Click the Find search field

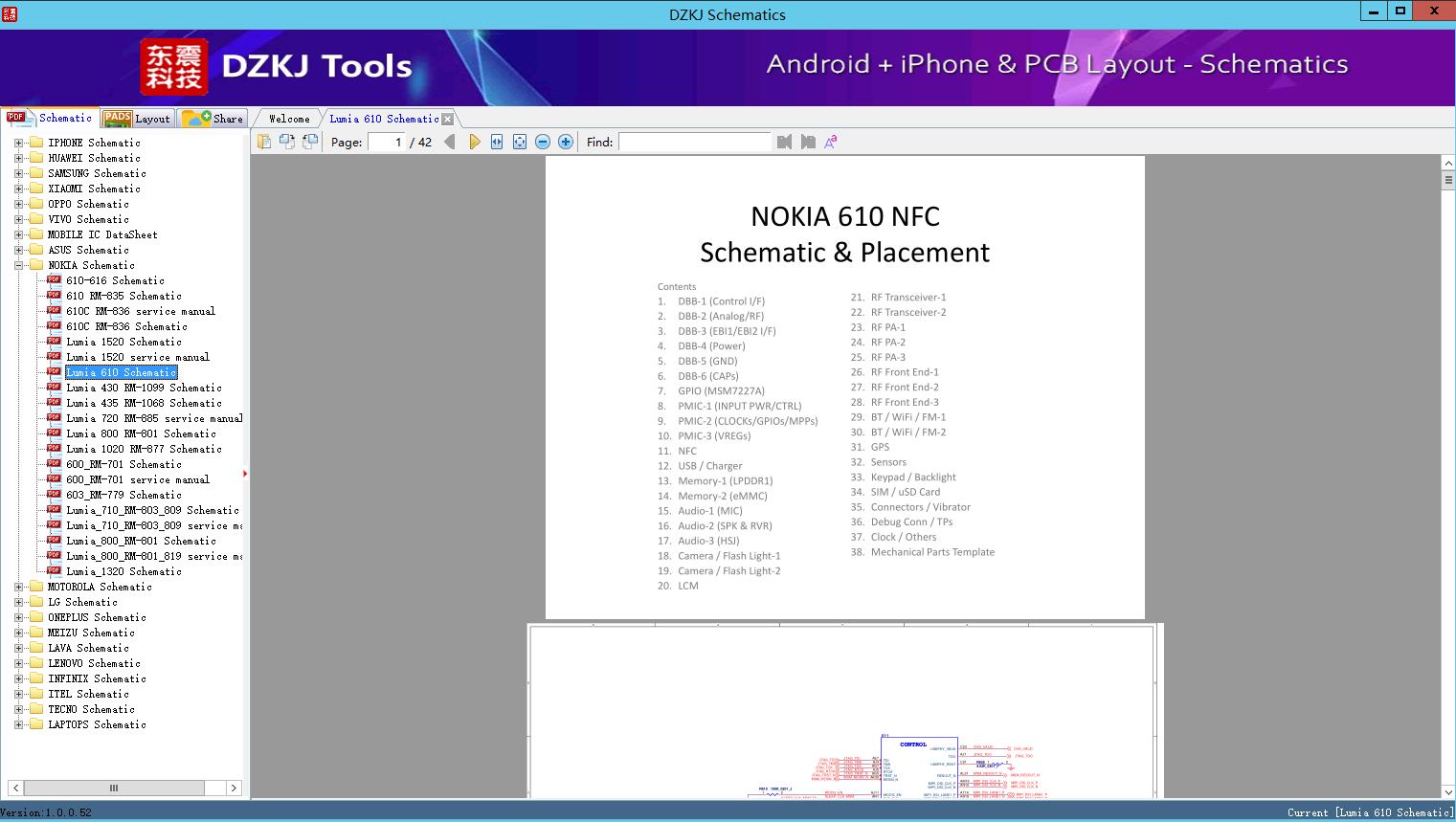click(x=695, y=142)
